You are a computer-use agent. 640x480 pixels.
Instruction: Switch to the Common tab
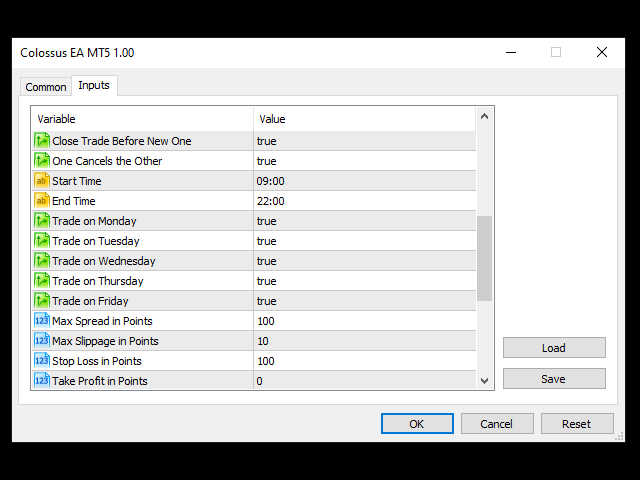(x=46, y=87)
